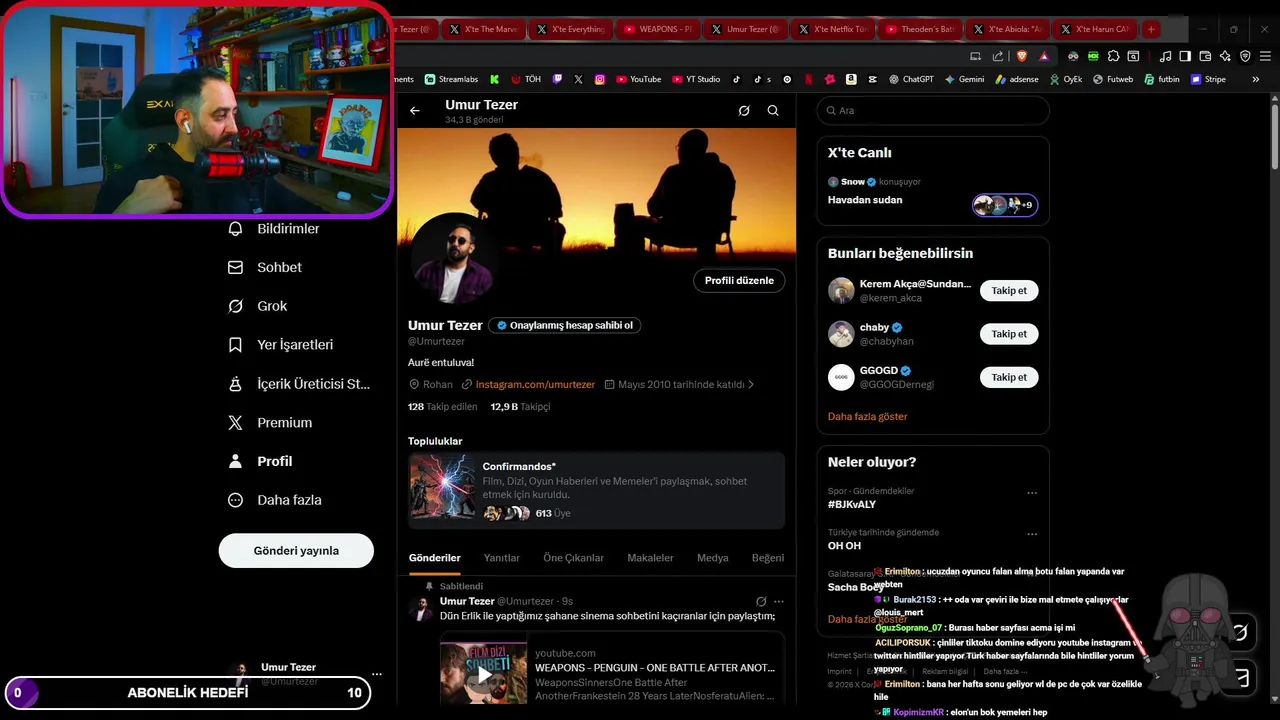Open Kerem Akça profile avatar
This screenshot has height=720, width=1280.
[x=841, y=291]
